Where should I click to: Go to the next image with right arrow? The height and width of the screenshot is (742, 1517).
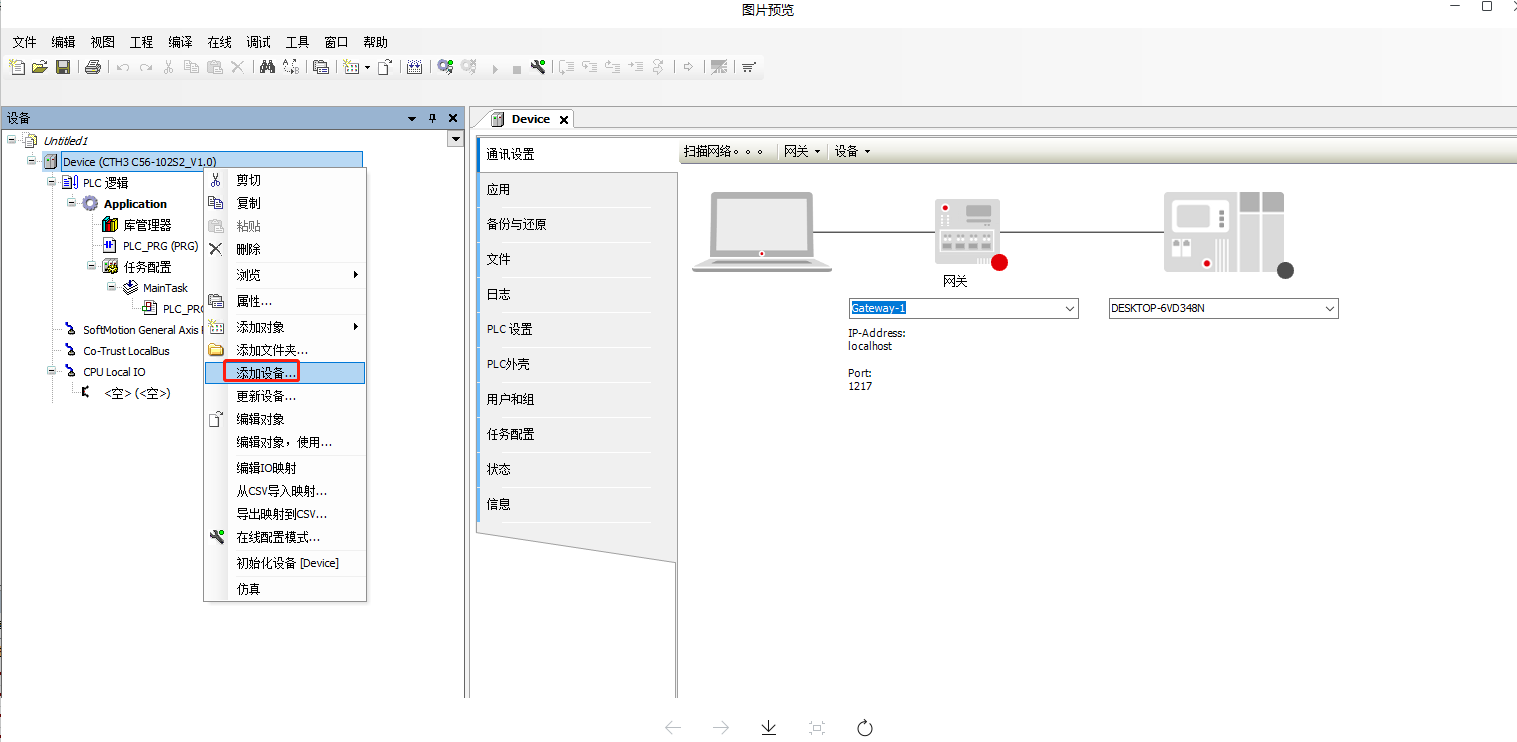coord(721,727)
